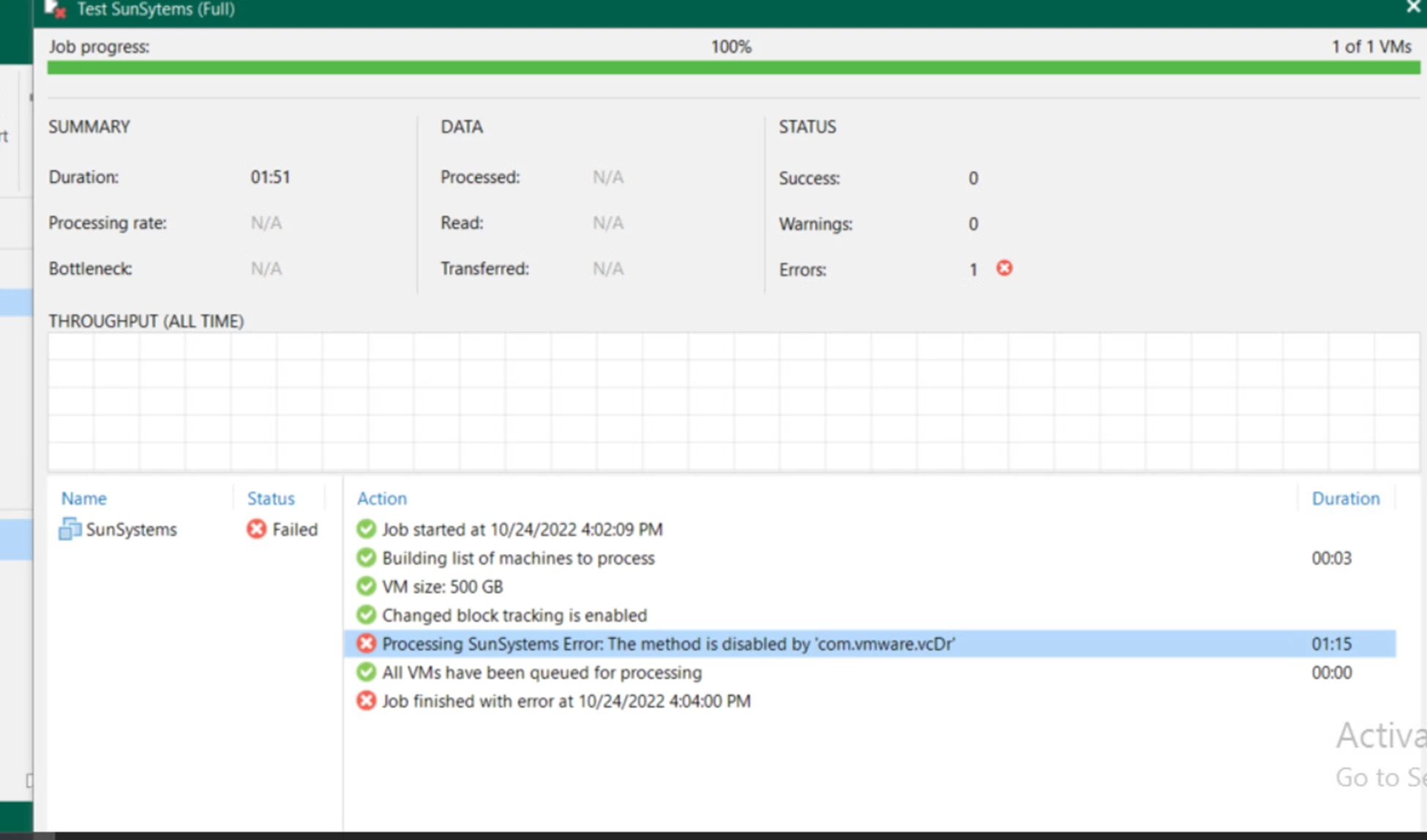Sort by the Status column header
Image resolution: width=1427 pixels, height=840 pixels.
tap(270, 498)
